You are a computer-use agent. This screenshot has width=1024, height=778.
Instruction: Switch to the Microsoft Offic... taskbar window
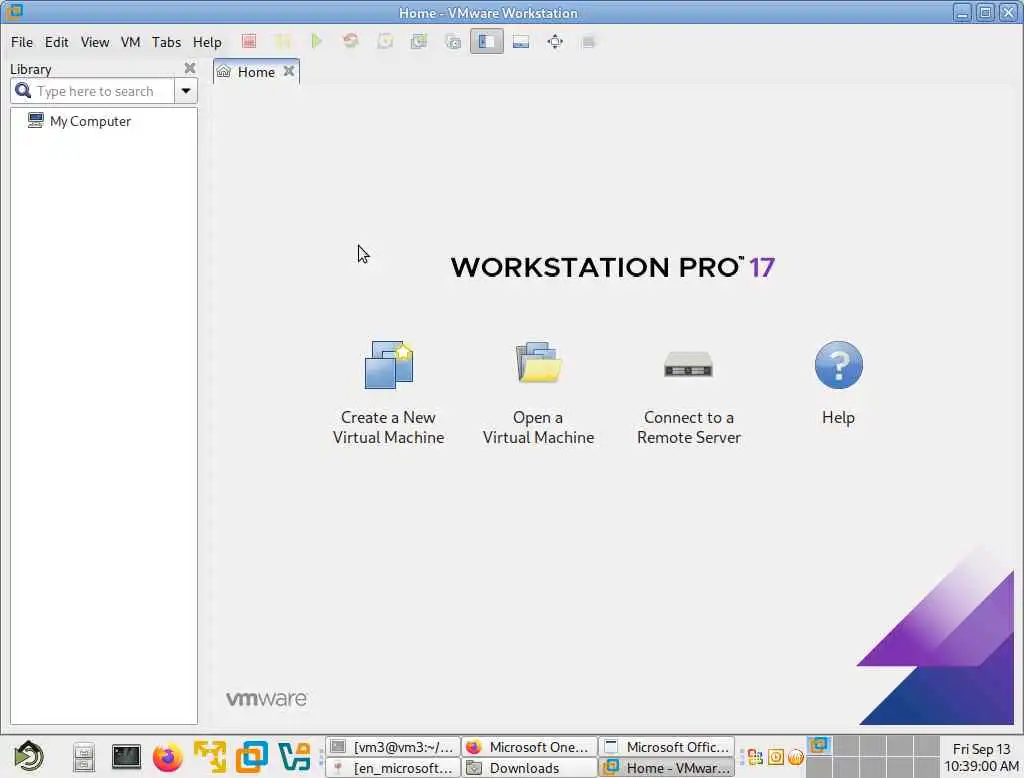coord(666,747)
